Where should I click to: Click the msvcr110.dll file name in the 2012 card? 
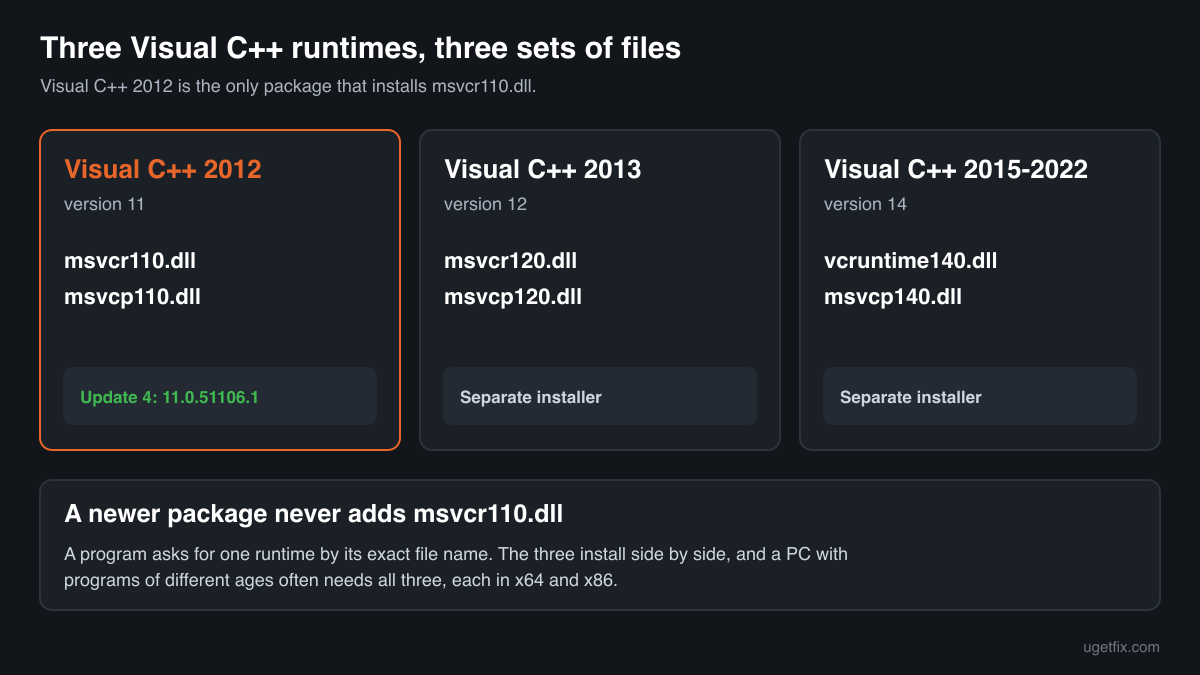pos(130,261)
